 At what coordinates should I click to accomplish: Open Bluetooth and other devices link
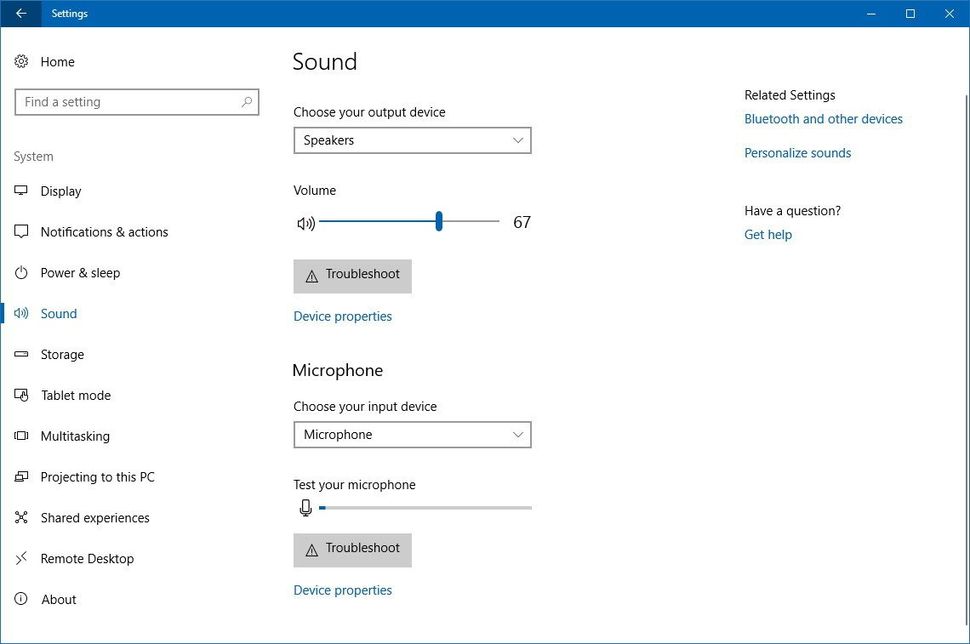click(823, 118)
